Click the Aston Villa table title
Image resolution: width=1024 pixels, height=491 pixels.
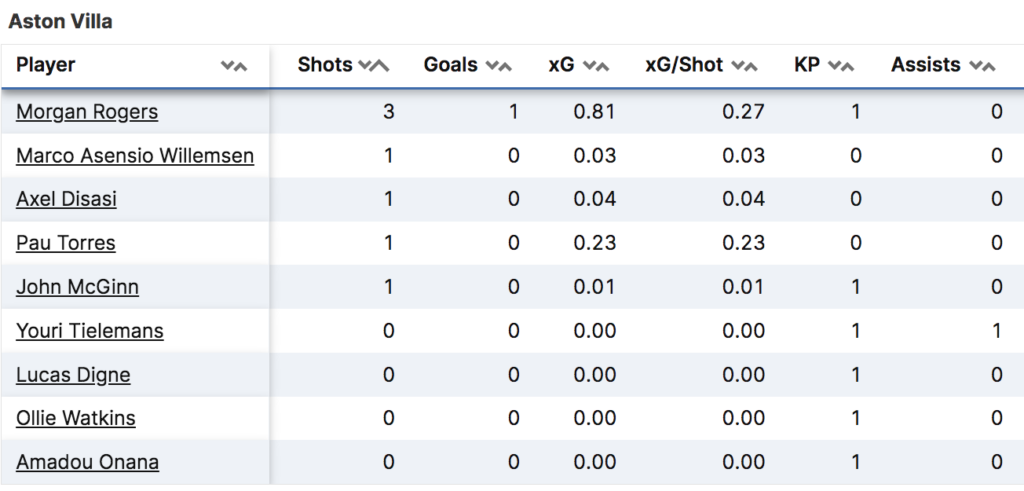(x=60, y=22)
